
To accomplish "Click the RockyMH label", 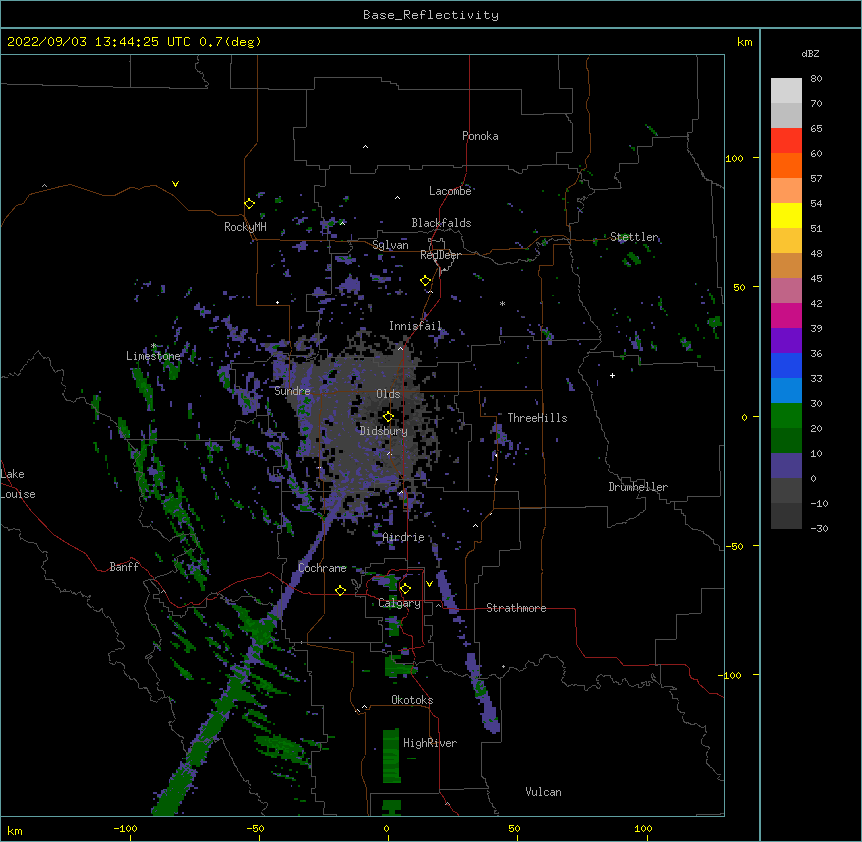I will pyautogui.click(x=245, y=227).
